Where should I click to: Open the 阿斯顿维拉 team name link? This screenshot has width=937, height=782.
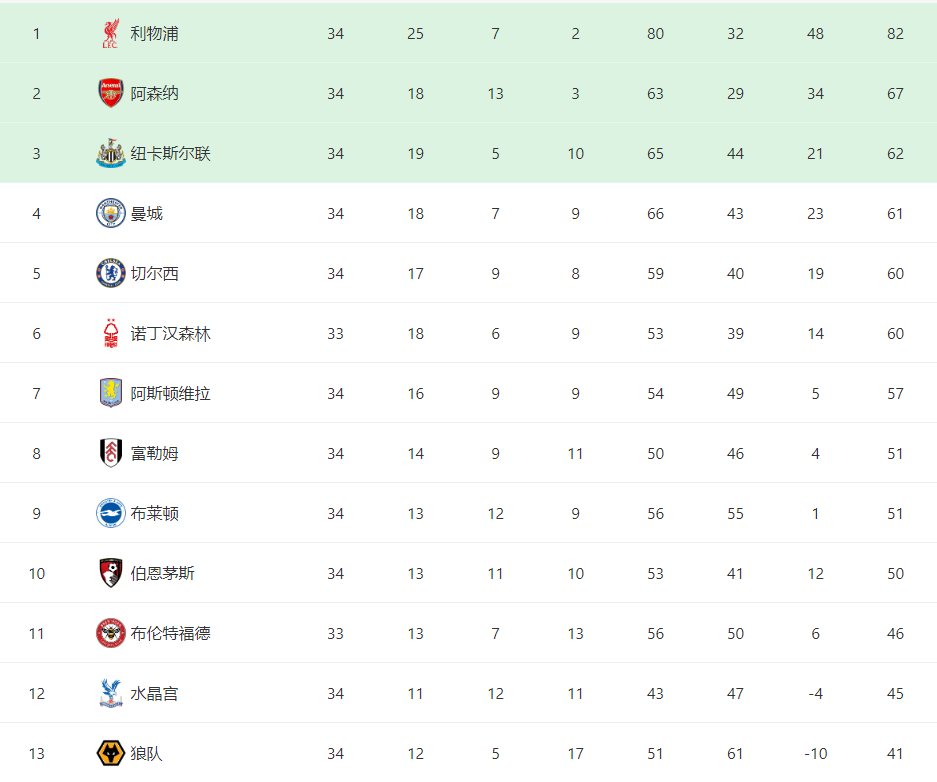(170, 394)
